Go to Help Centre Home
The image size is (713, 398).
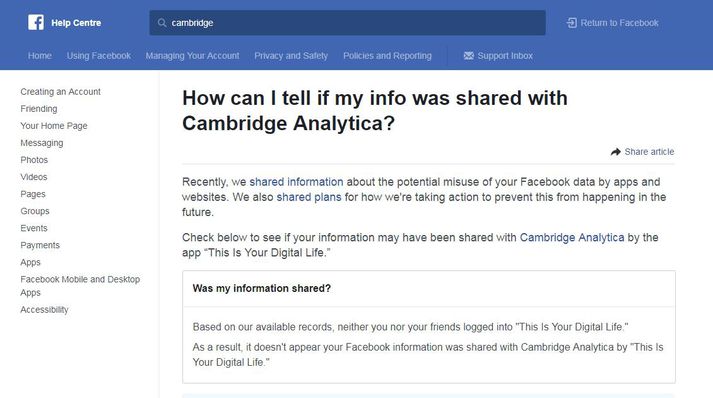tap(40, 55)
